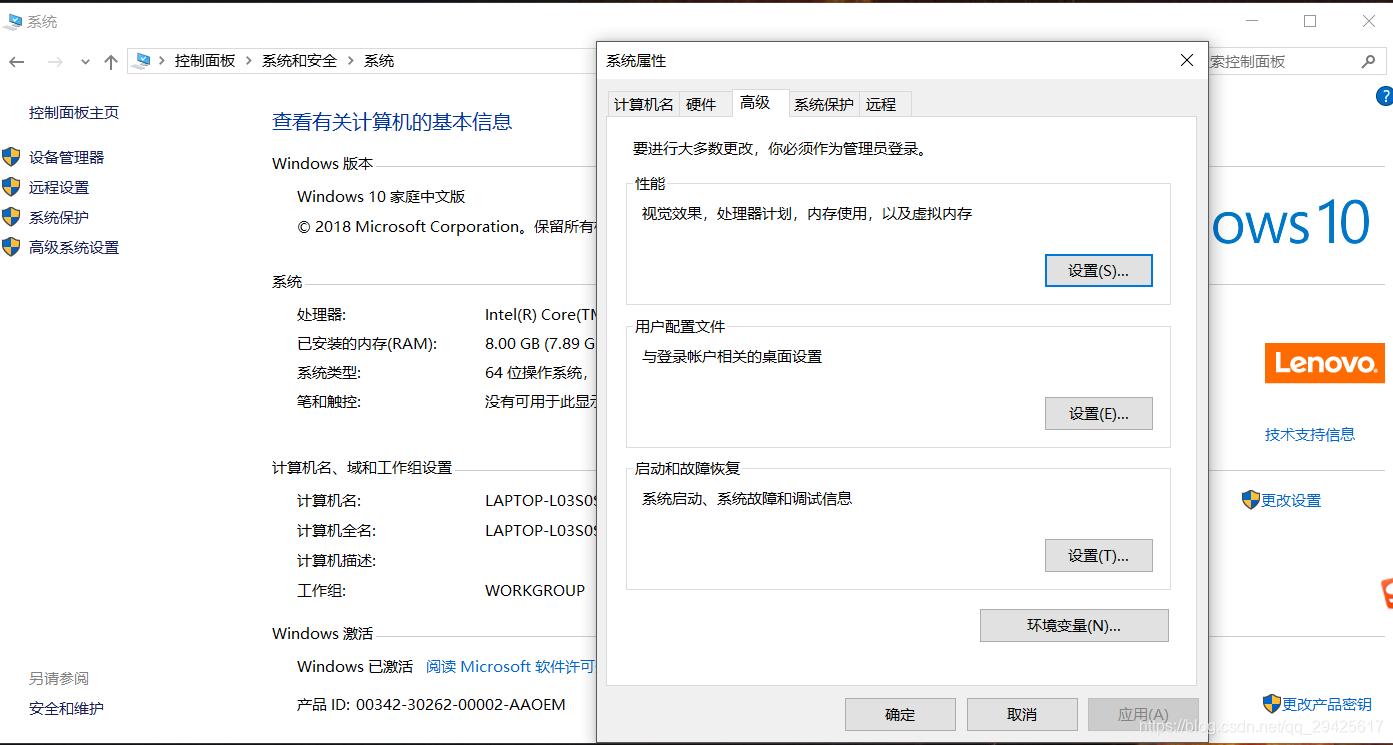
Task: Open user profiles 设置(E)... button
Action: pos(1098,413)
